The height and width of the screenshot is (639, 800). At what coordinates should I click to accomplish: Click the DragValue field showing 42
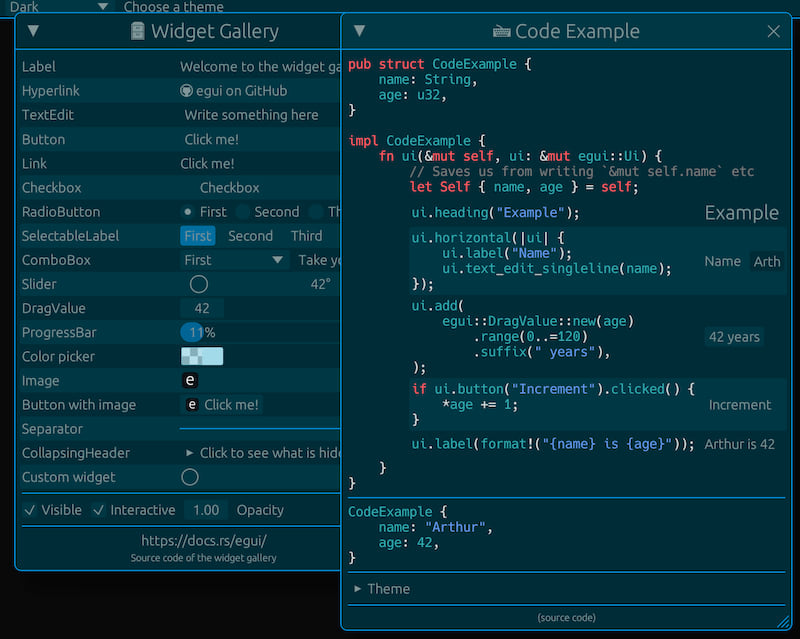coord(202,308)
